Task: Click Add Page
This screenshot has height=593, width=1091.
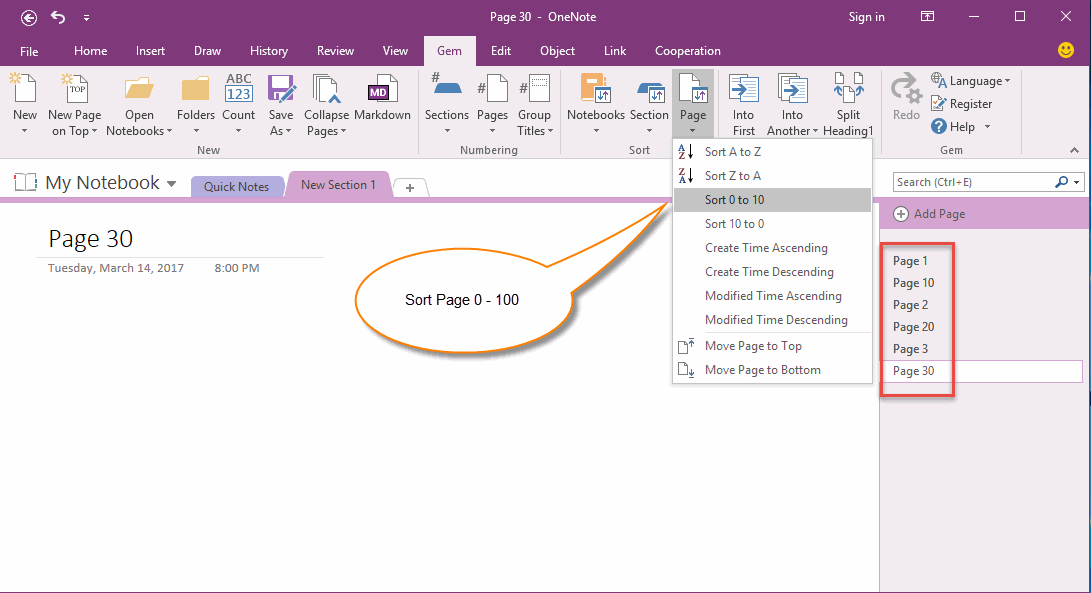Action: (x=930, y=214)
